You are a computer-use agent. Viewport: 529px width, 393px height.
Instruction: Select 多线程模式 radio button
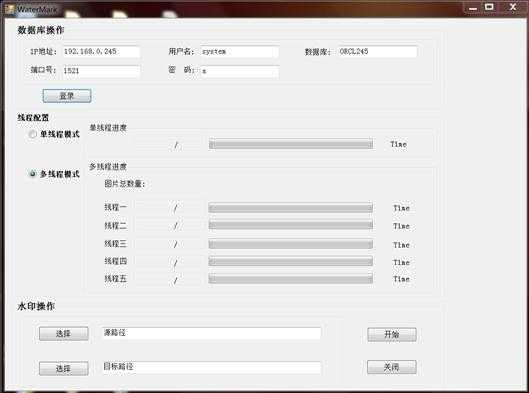(32, 174)
